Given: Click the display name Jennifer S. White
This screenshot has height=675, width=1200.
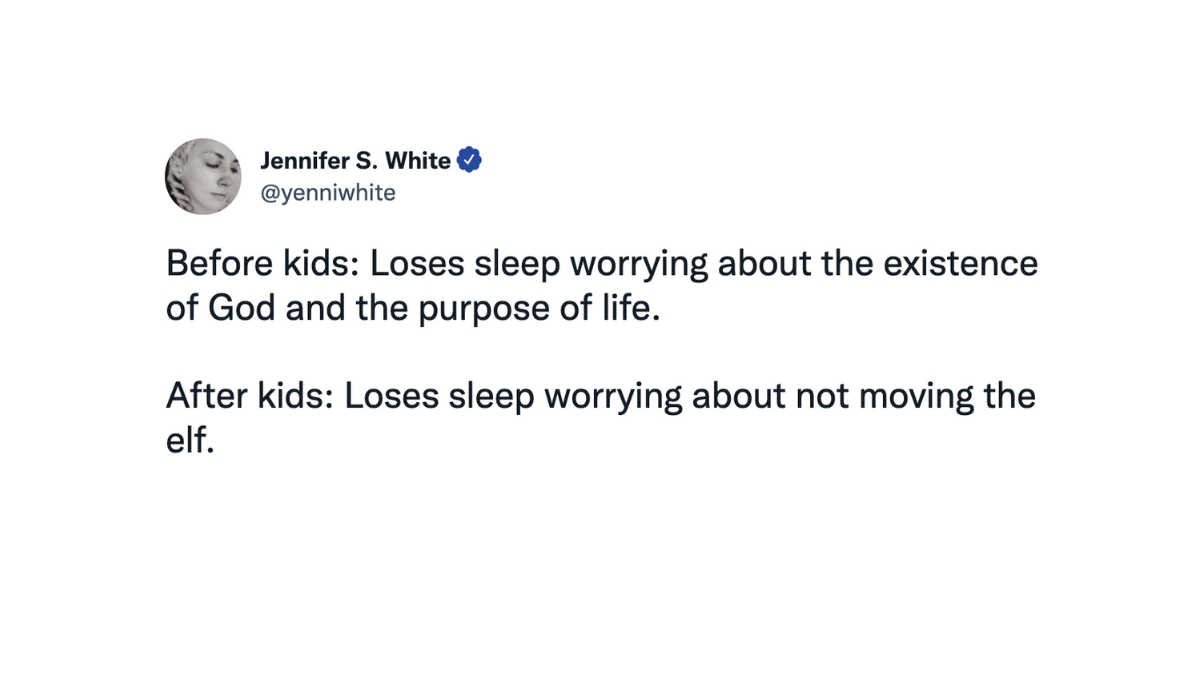Looking at the screenshot, I should pos(355,161).
